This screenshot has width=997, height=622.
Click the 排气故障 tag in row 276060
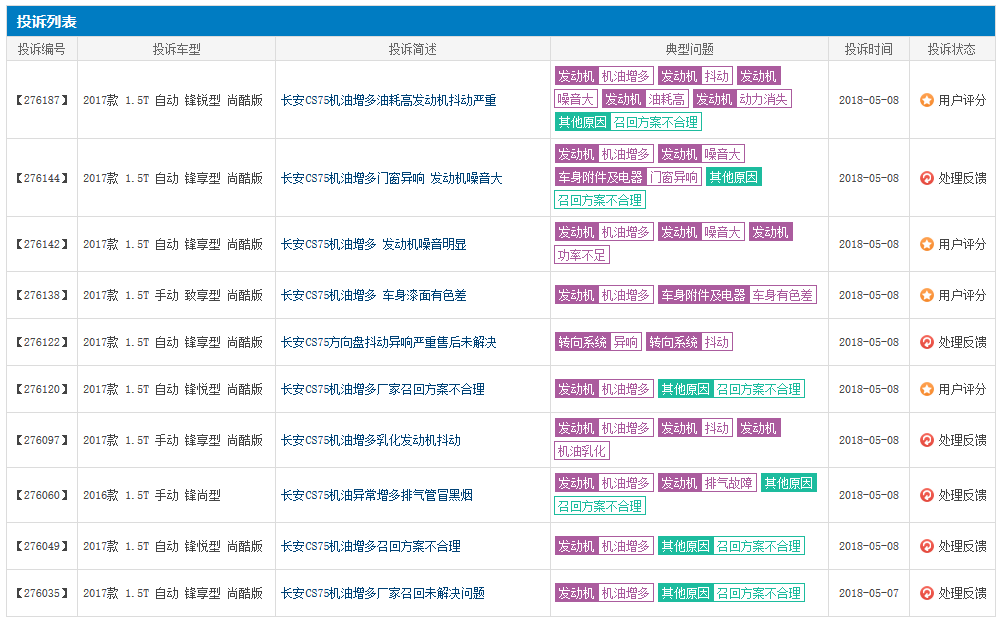pos(729,483)
